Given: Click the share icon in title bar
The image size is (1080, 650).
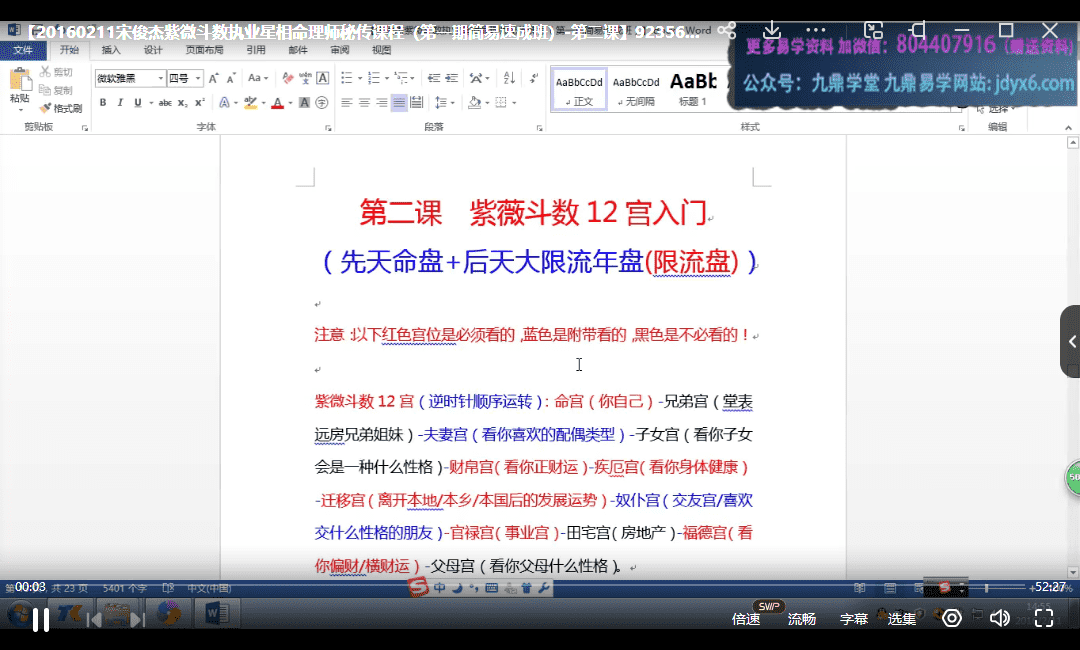Looking at the screenshot, I should (727, 31).
